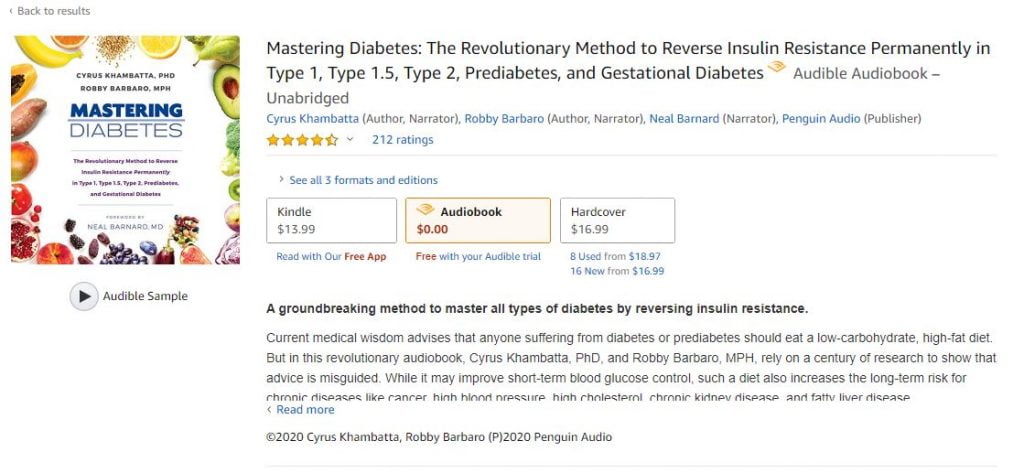Image resolution: width=1024 pixels, height=473 pixels.
Task: Select the Audiobook $0.00 format
Action: point(478,220)
